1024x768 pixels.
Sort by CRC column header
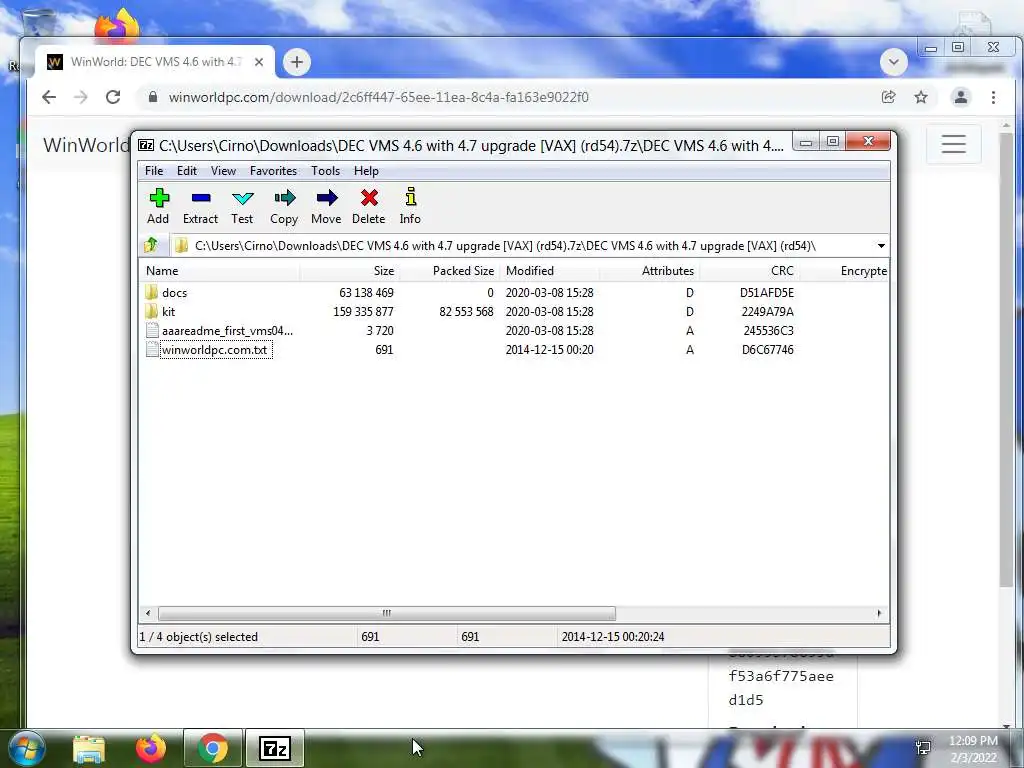pyautogui.click(x=749, y=270)
